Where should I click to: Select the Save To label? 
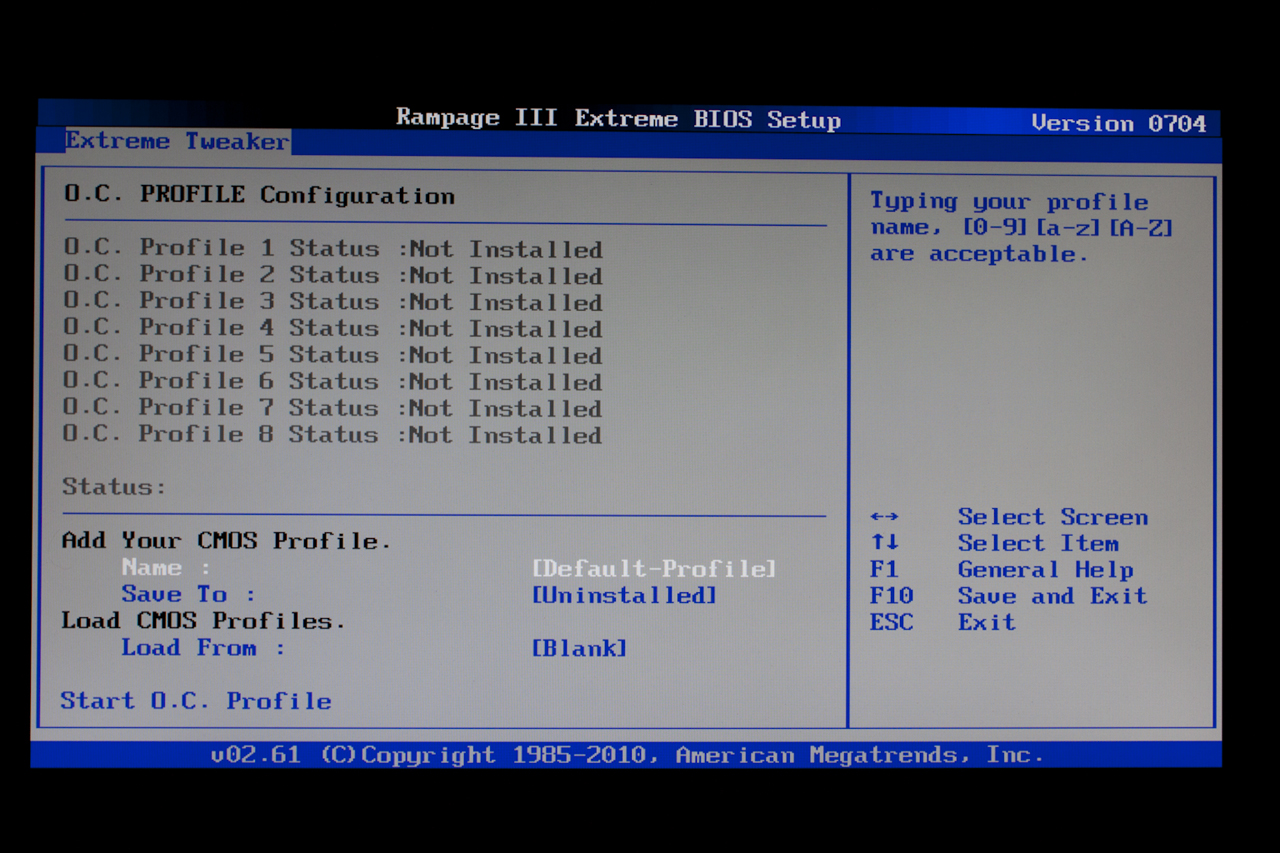pyautogui.click(x=188, y=594)
